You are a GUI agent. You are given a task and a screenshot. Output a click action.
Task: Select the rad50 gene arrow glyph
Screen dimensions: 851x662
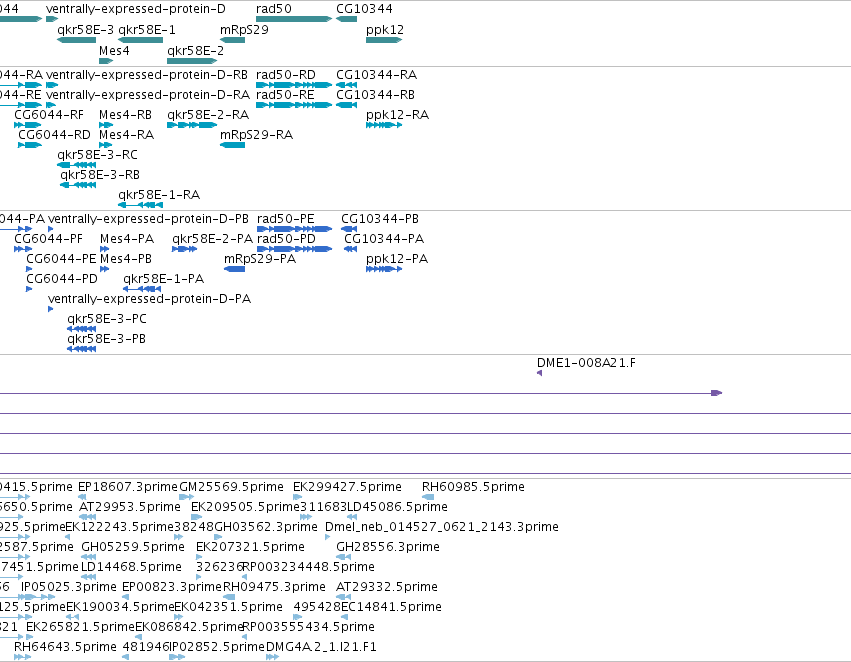(294, 19)
